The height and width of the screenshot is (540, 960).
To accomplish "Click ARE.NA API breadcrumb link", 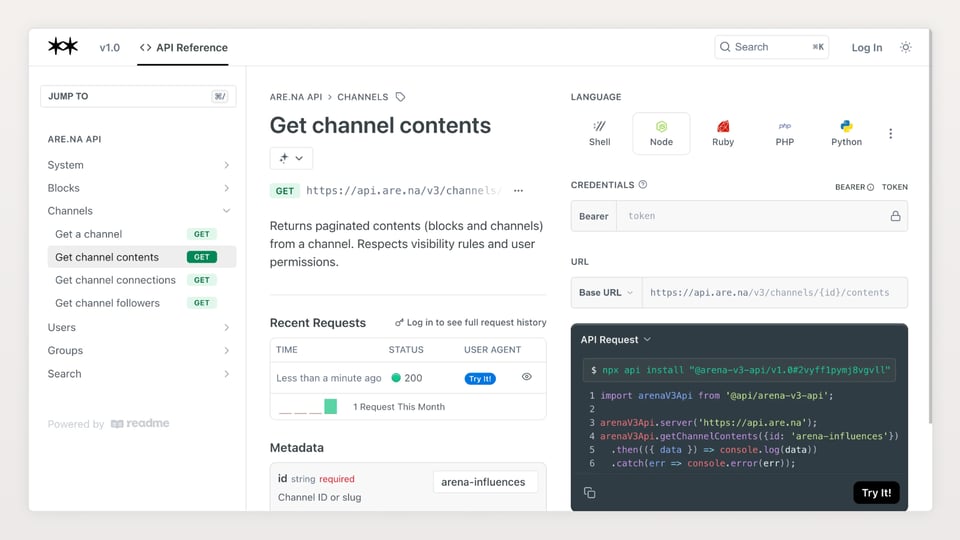I will (296, 97).
